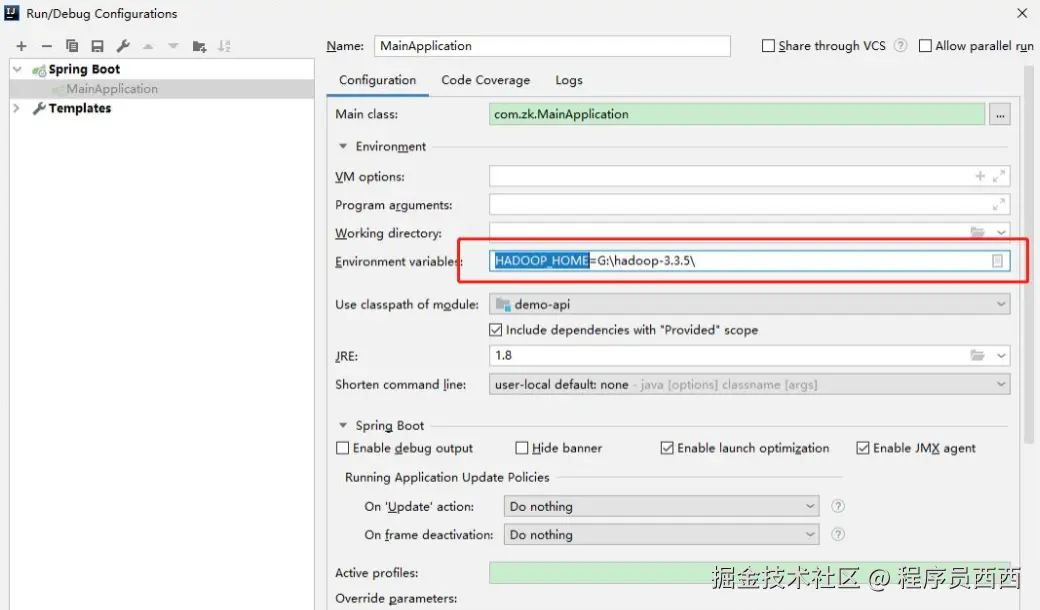Create new folder for configurations
The image size is (1040, 610).
pos(199,46)
